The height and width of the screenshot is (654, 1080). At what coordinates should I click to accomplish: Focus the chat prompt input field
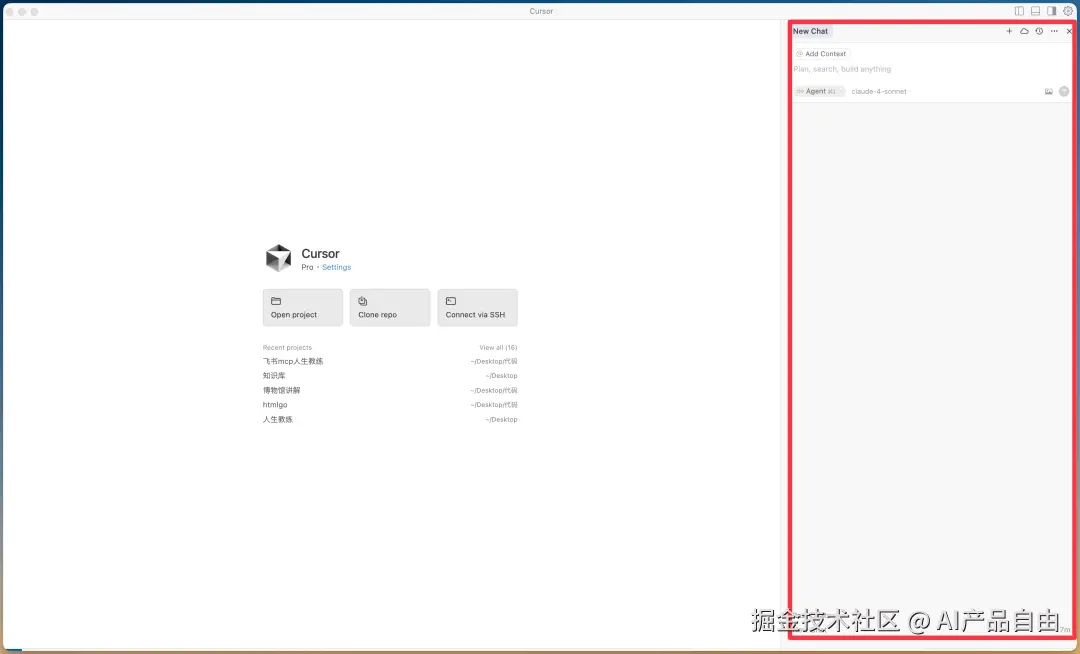coord(931,69)
